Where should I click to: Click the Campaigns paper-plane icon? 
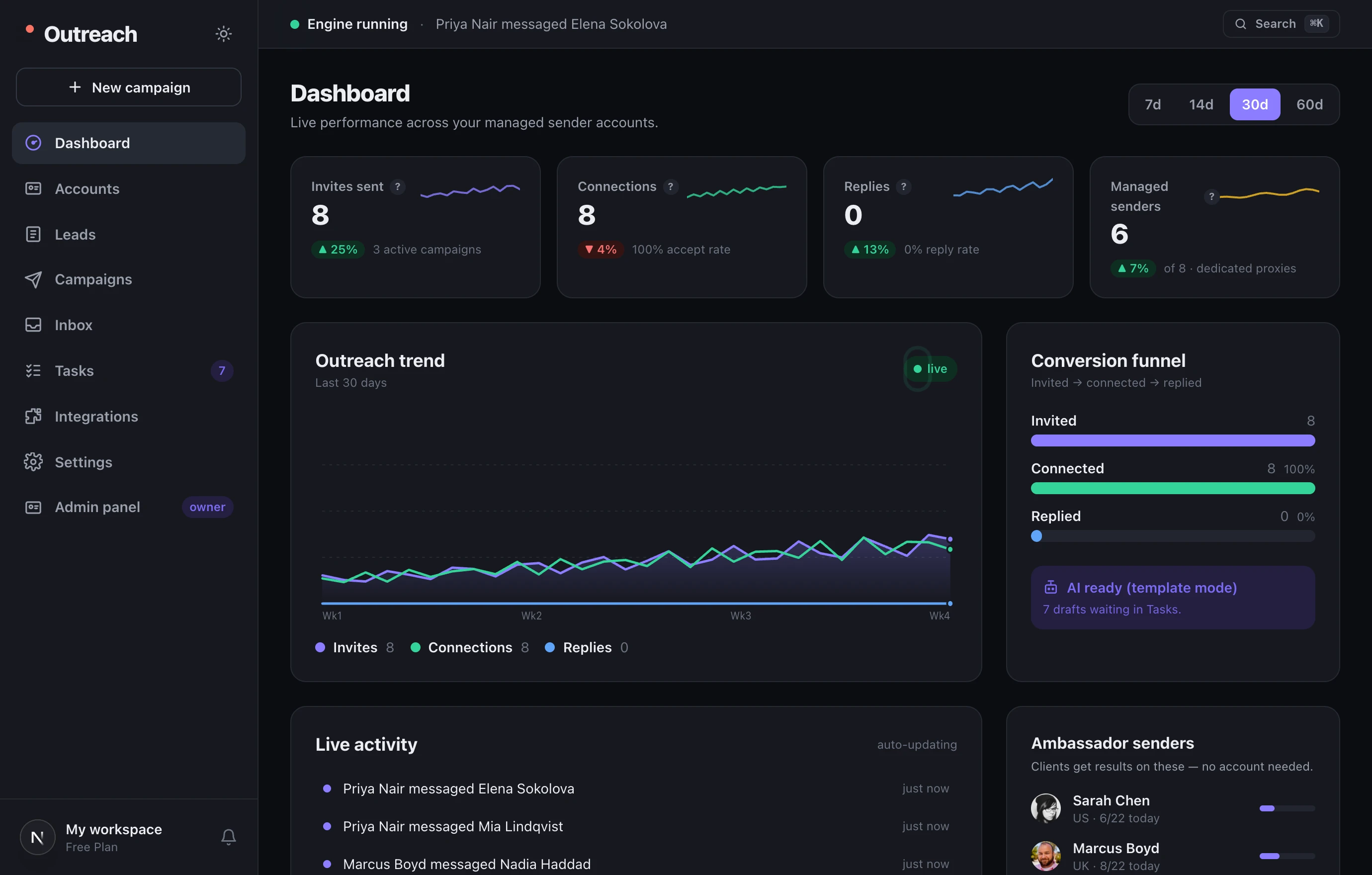[x=33, y=279]
